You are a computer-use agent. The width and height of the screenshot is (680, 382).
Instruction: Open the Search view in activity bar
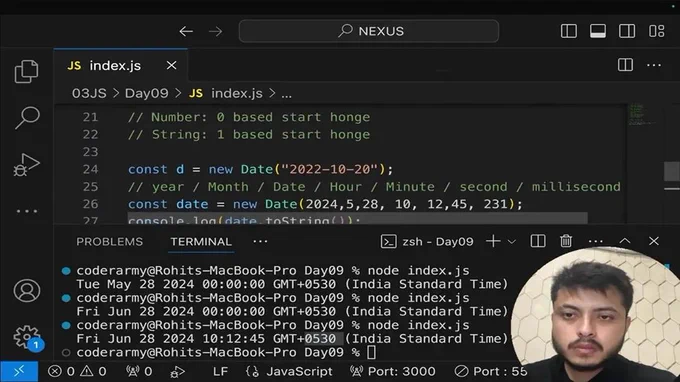pos(26,118)
